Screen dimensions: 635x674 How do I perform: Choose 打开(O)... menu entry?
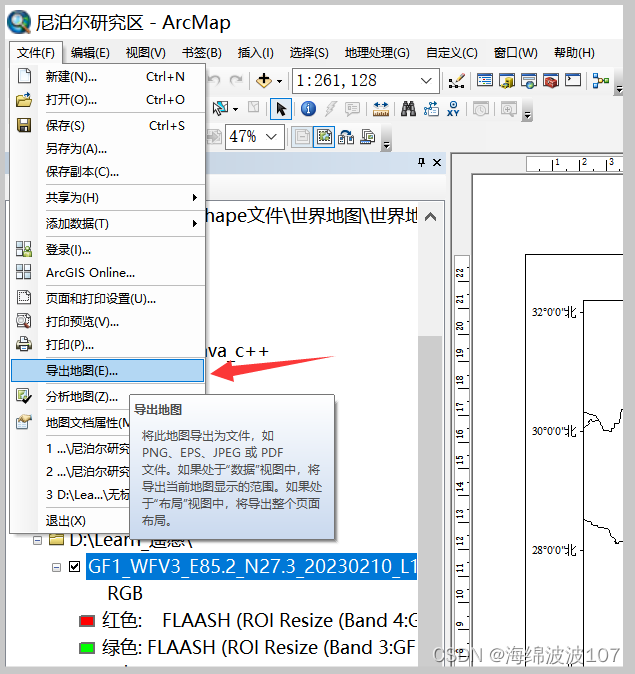coord(107,100)
